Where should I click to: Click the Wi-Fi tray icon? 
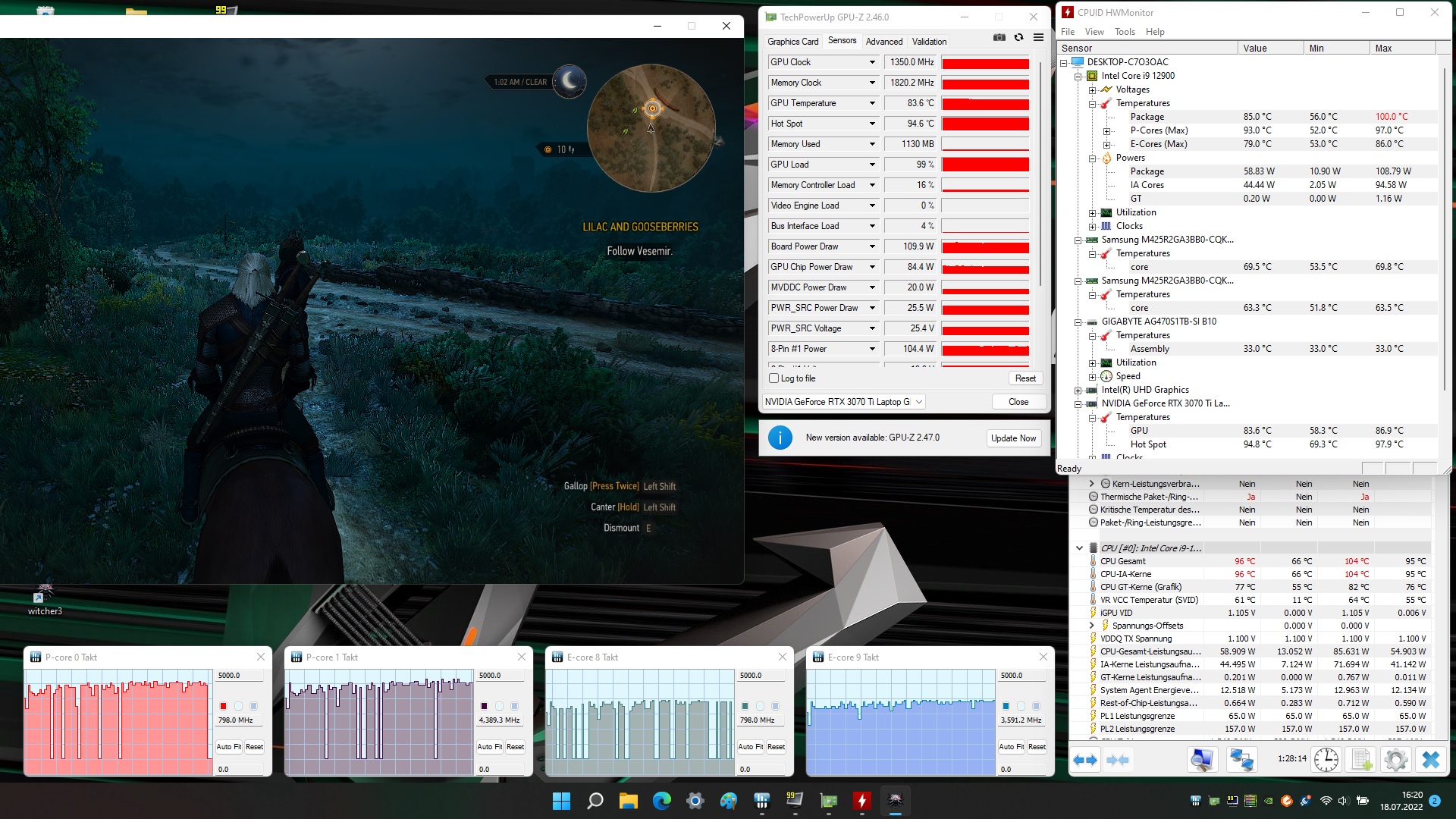tap(1326, 801)
